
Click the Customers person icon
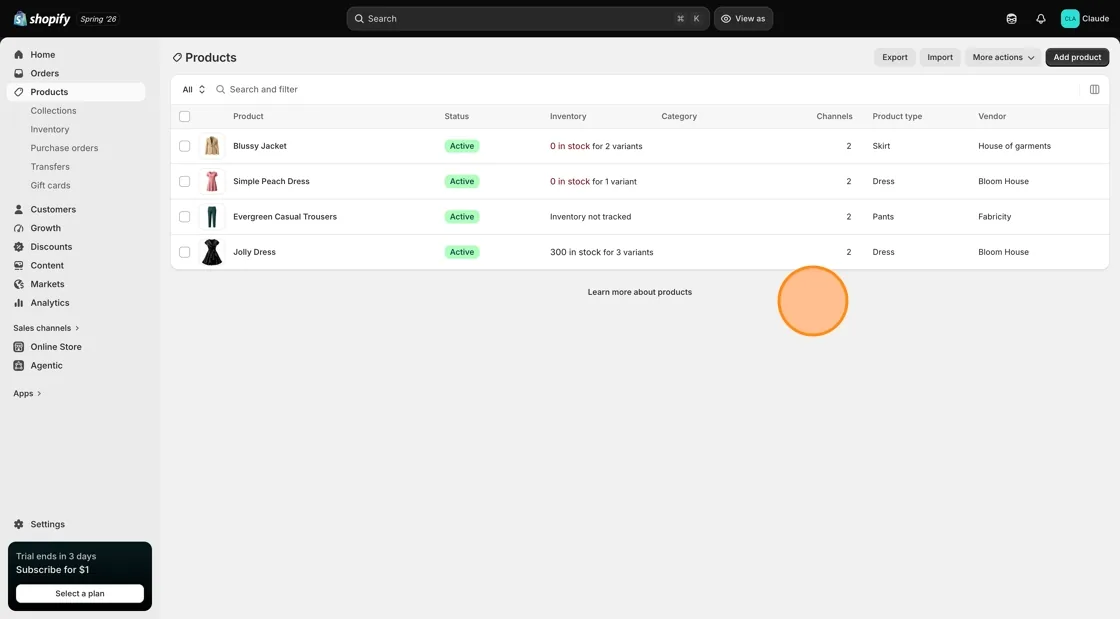[19, 209]
